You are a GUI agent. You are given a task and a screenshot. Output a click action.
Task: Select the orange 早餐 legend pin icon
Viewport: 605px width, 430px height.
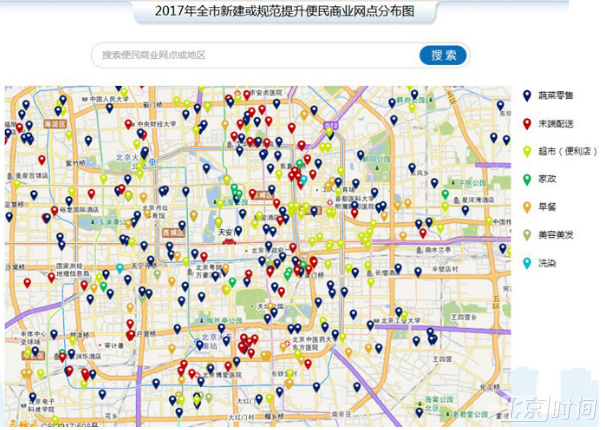(x=531, y=207)
